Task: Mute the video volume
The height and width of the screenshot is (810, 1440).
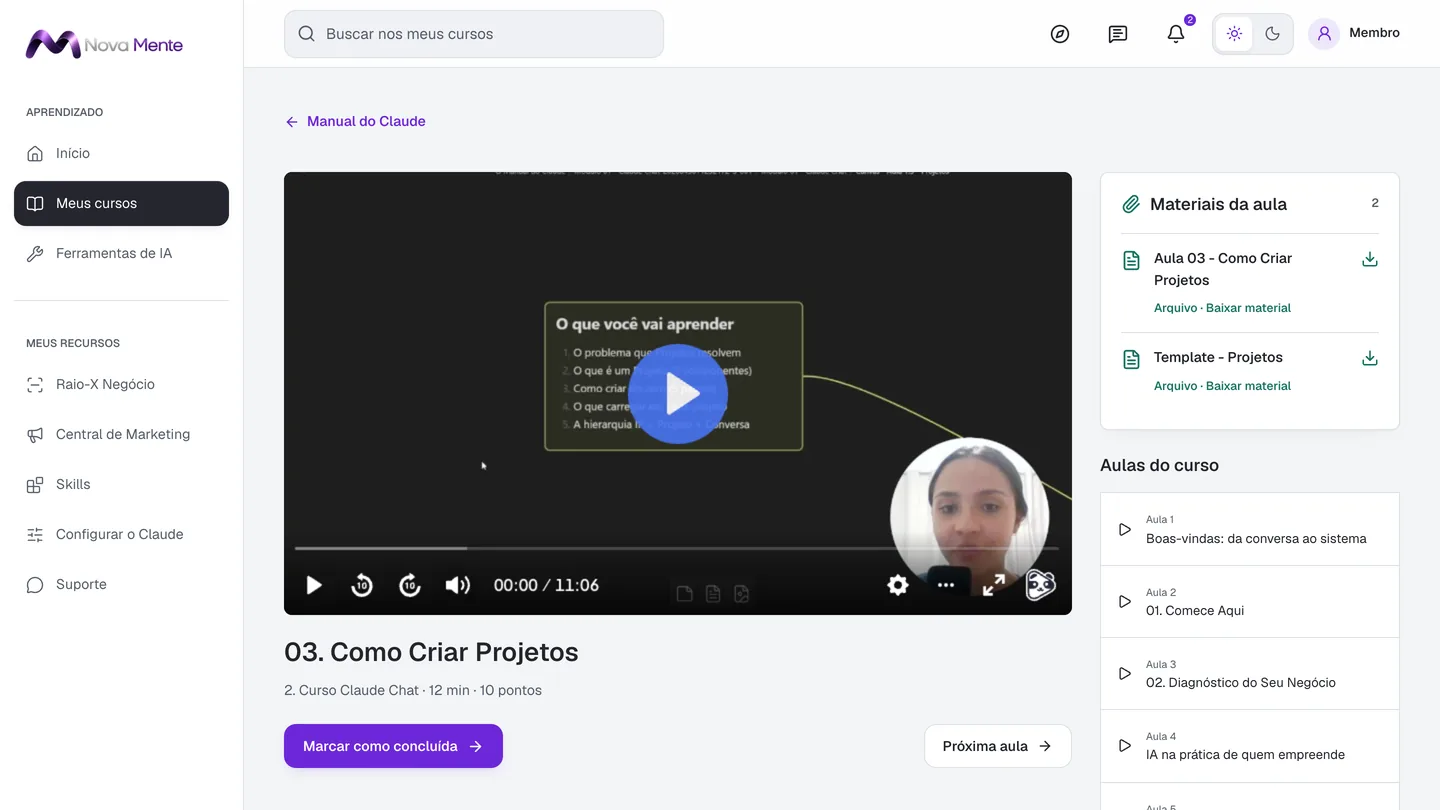Action: point(458,585)
